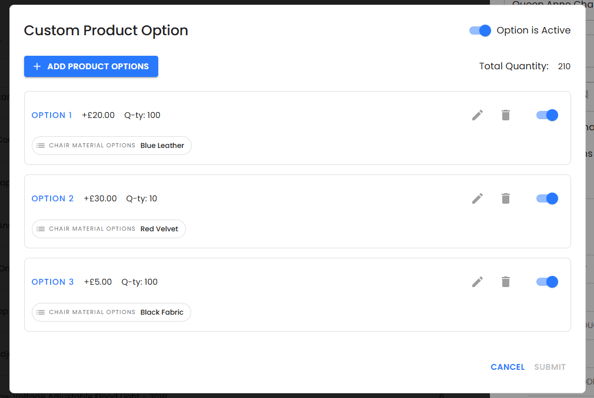Screen dimensions: 594x398
Task: Edit Option 2 with the pencil icon
Action: pyautogui.click(x=477, y=198)
